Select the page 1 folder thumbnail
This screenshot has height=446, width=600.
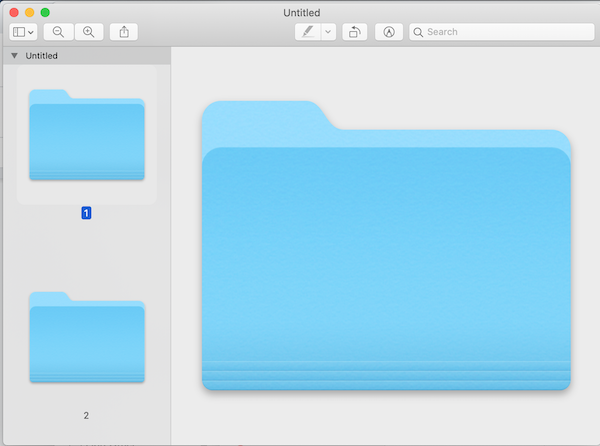(87, 135)
